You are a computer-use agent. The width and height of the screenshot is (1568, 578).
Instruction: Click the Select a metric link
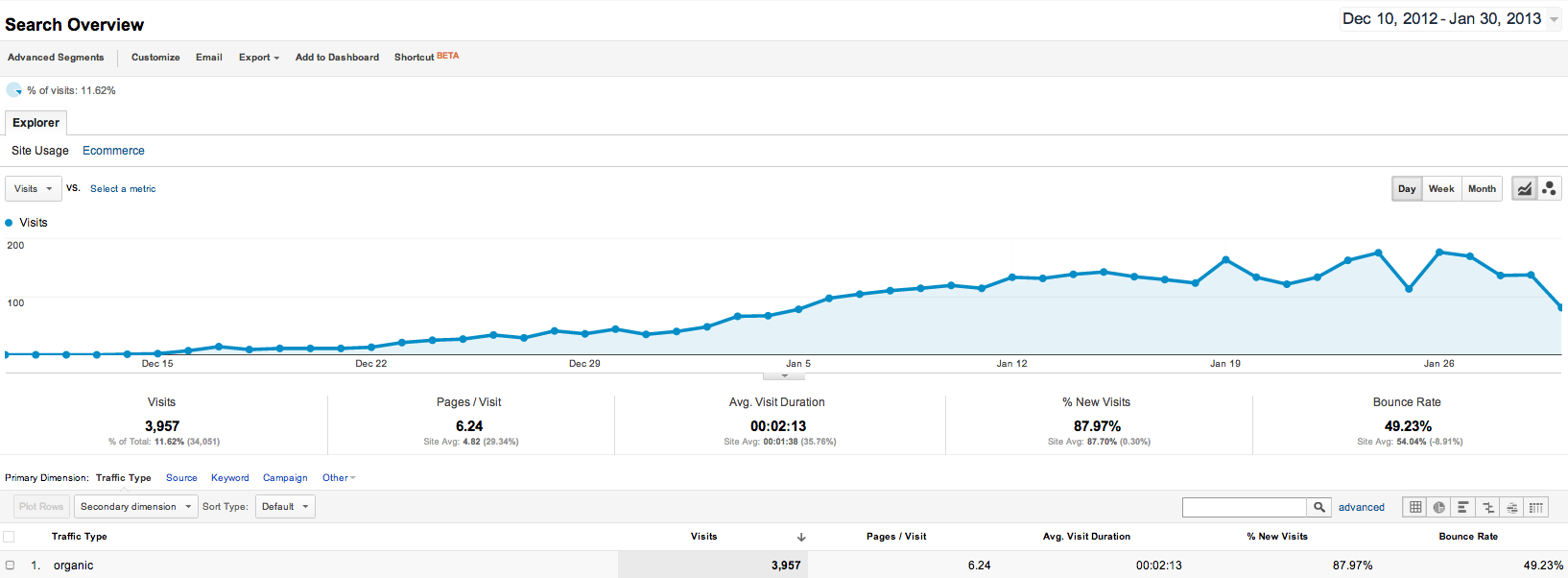point(123,189)
